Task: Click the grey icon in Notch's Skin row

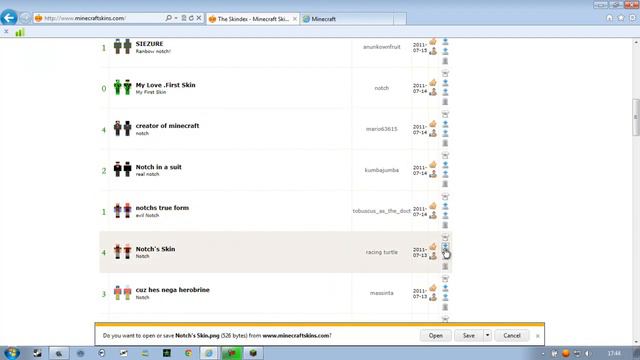Action: coord(445,266)
